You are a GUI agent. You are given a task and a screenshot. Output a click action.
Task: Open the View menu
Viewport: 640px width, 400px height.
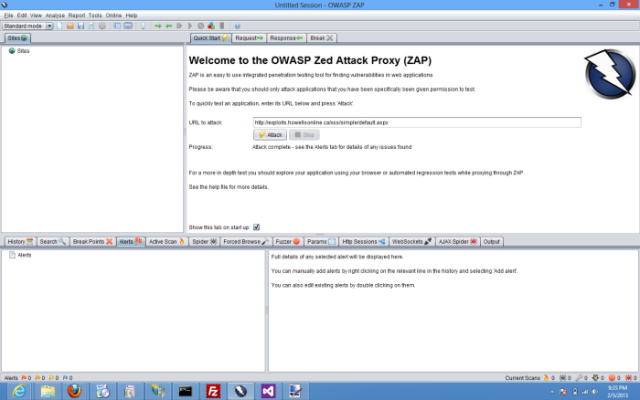tap(36, 15)
